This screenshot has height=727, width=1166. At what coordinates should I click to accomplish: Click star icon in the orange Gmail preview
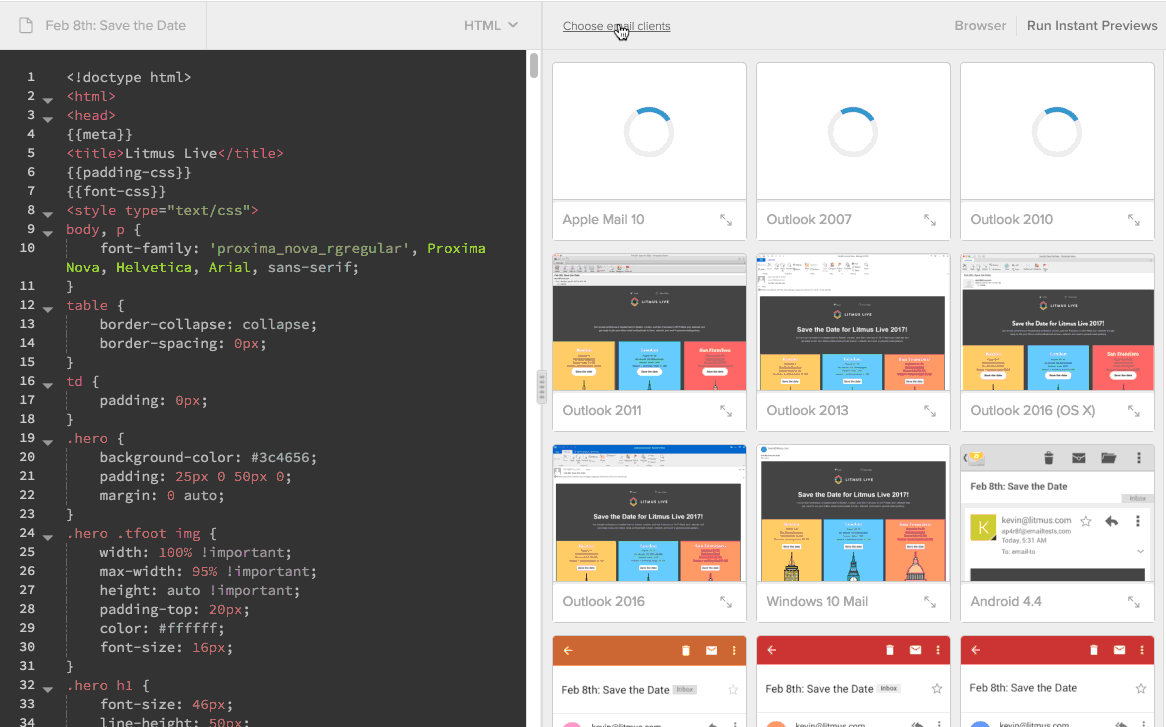[733, 690]
